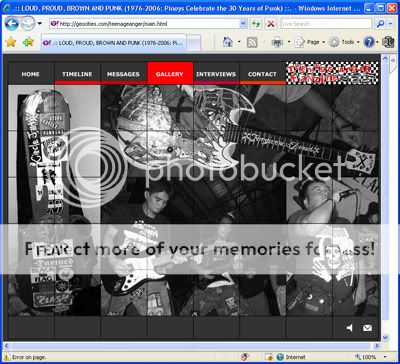Select the TIMELINE navigation tab
The image size is (400, 364).
coord(77,74)
